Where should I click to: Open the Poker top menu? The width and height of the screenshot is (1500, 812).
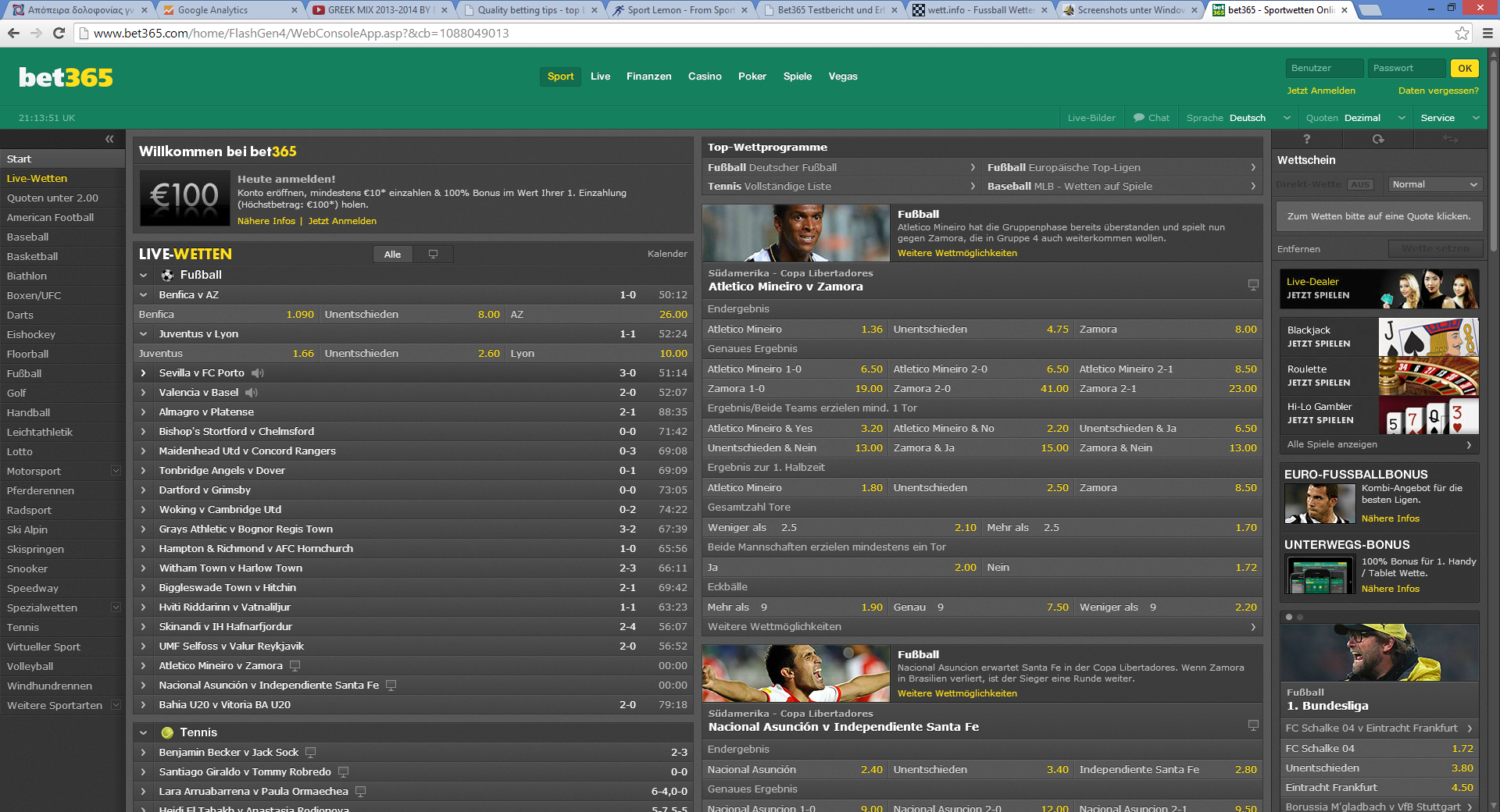(752, 77)
